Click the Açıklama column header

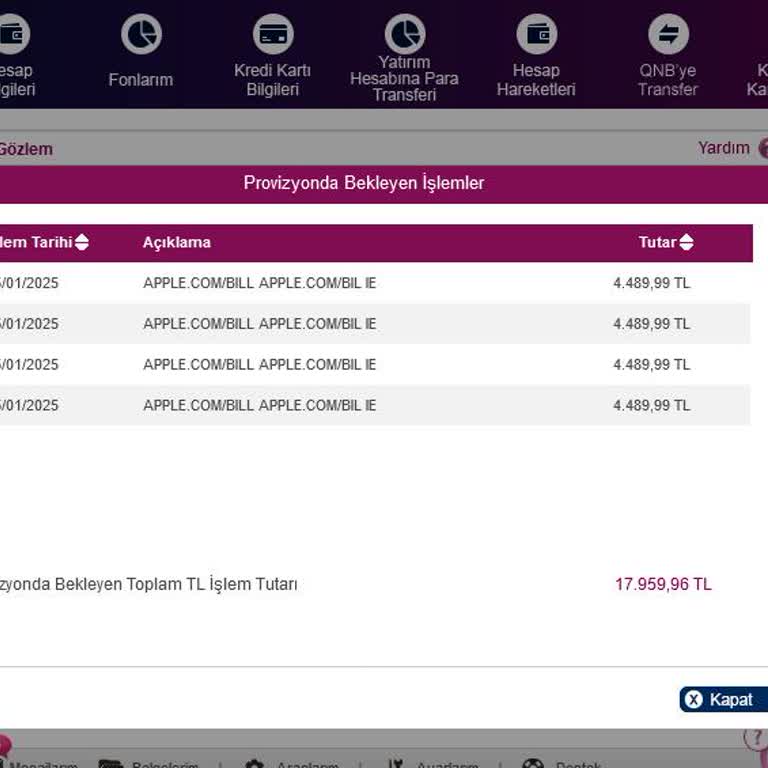(177, 243)
